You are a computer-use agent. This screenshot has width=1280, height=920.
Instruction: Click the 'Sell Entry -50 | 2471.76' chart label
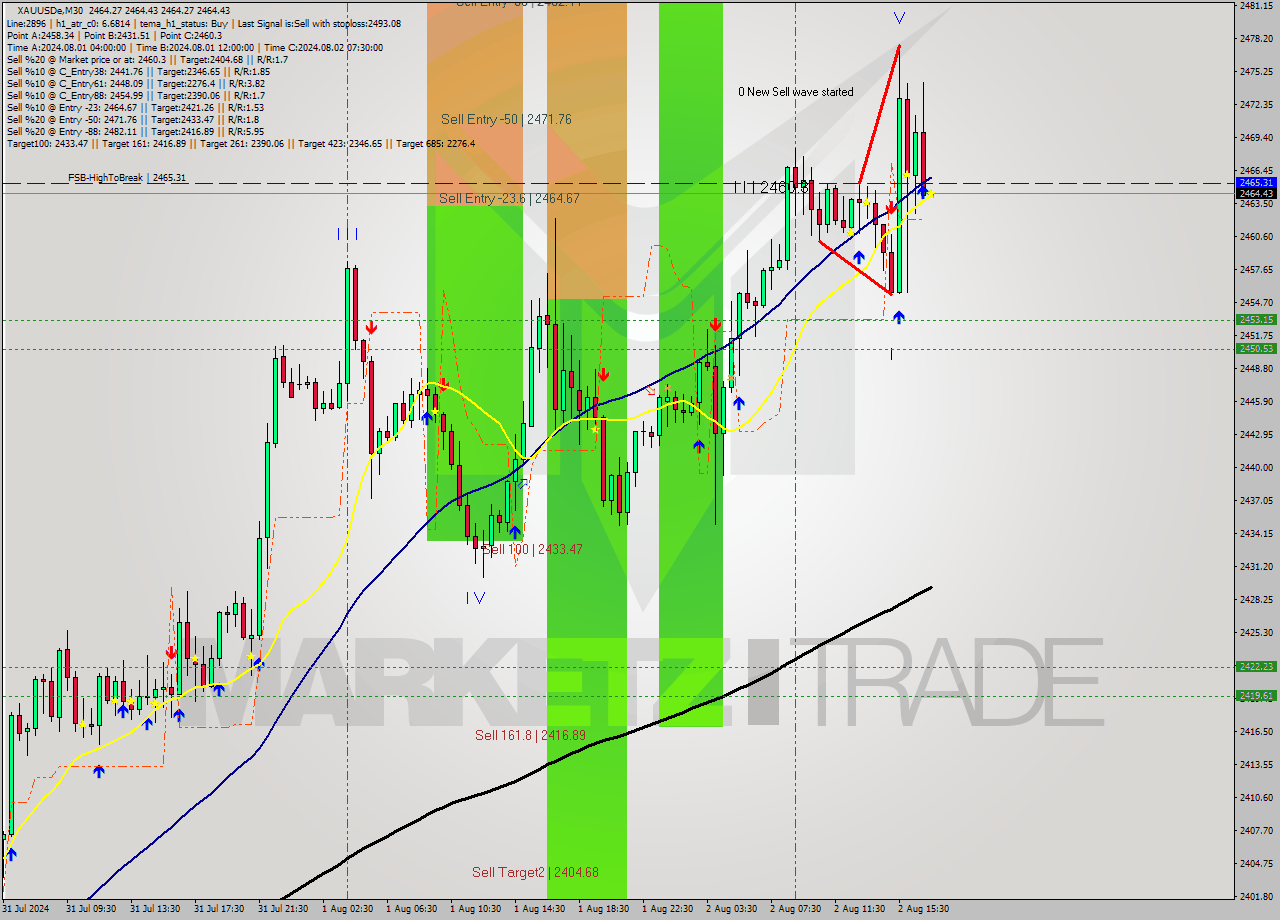coord(506,119)
